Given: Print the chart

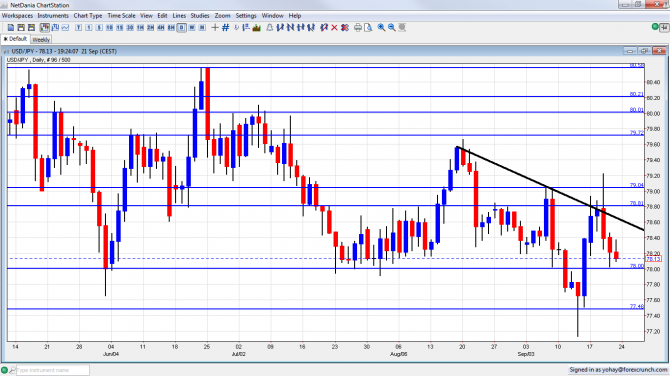Looking at the screenshot, I should pyautogui.click(x=358, y=28).
